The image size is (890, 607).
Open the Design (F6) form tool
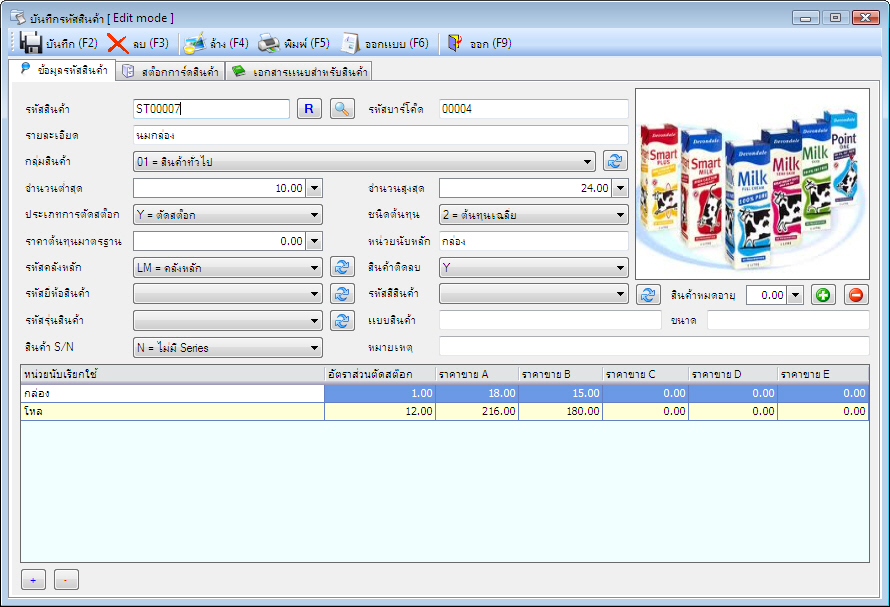point(349,43)
